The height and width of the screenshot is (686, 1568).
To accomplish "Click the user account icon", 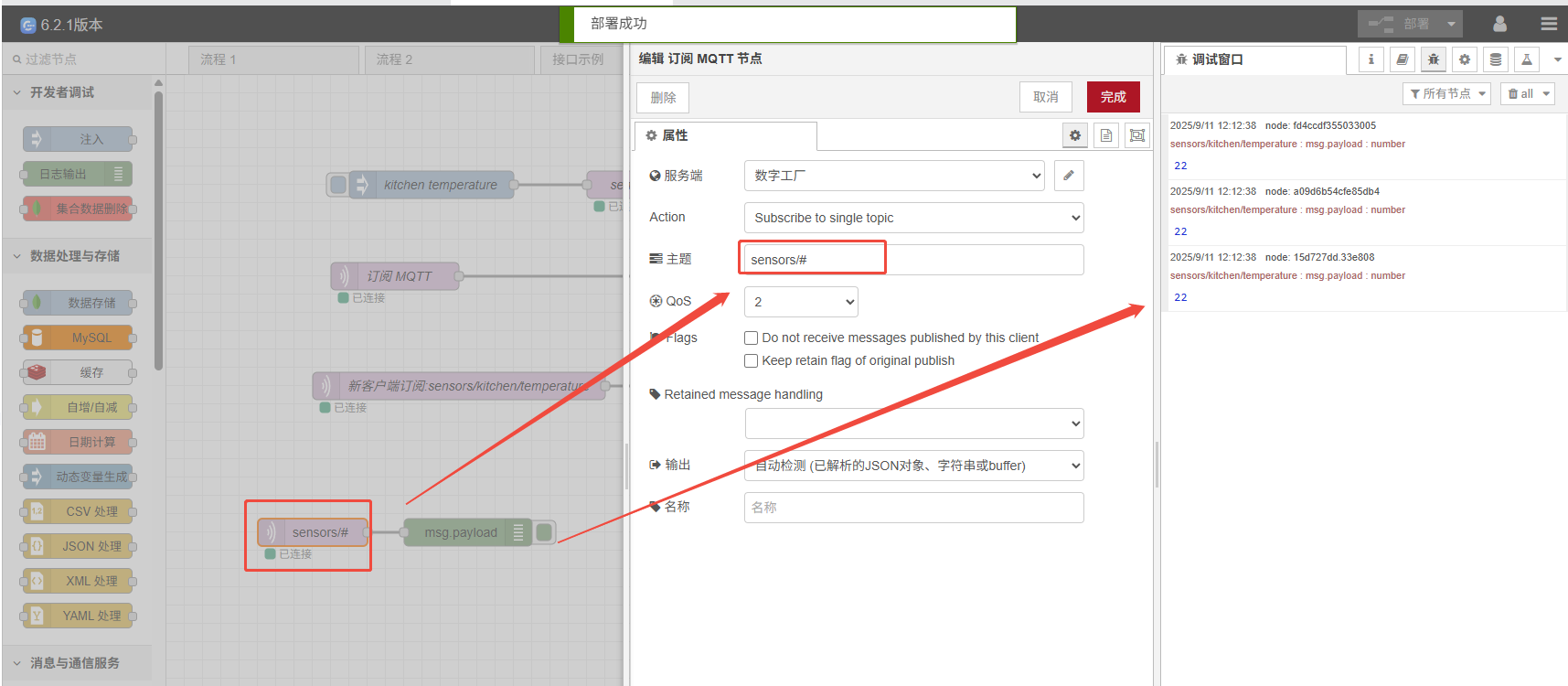I will [1499, 24].
